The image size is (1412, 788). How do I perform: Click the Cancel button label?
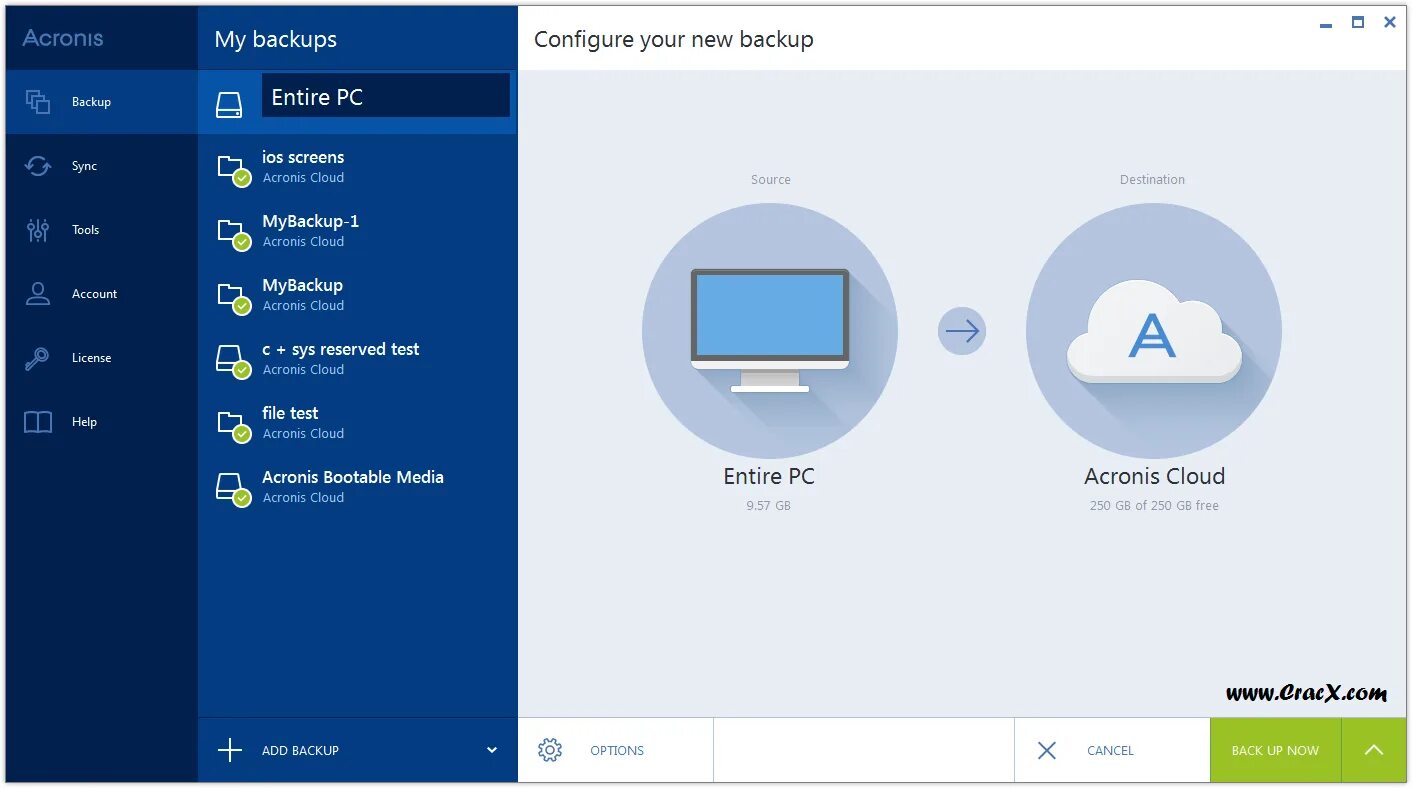point(1110,750)
